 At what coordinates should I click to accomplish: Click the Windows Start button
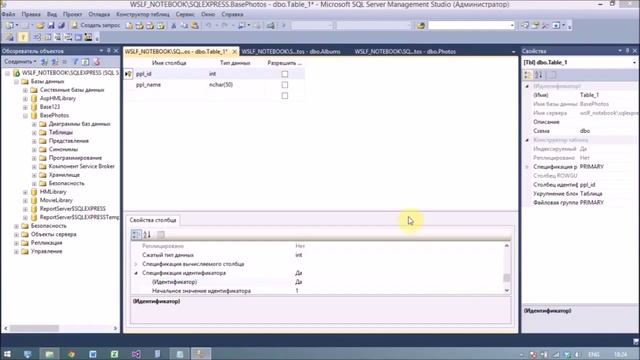tap(7, 354)
